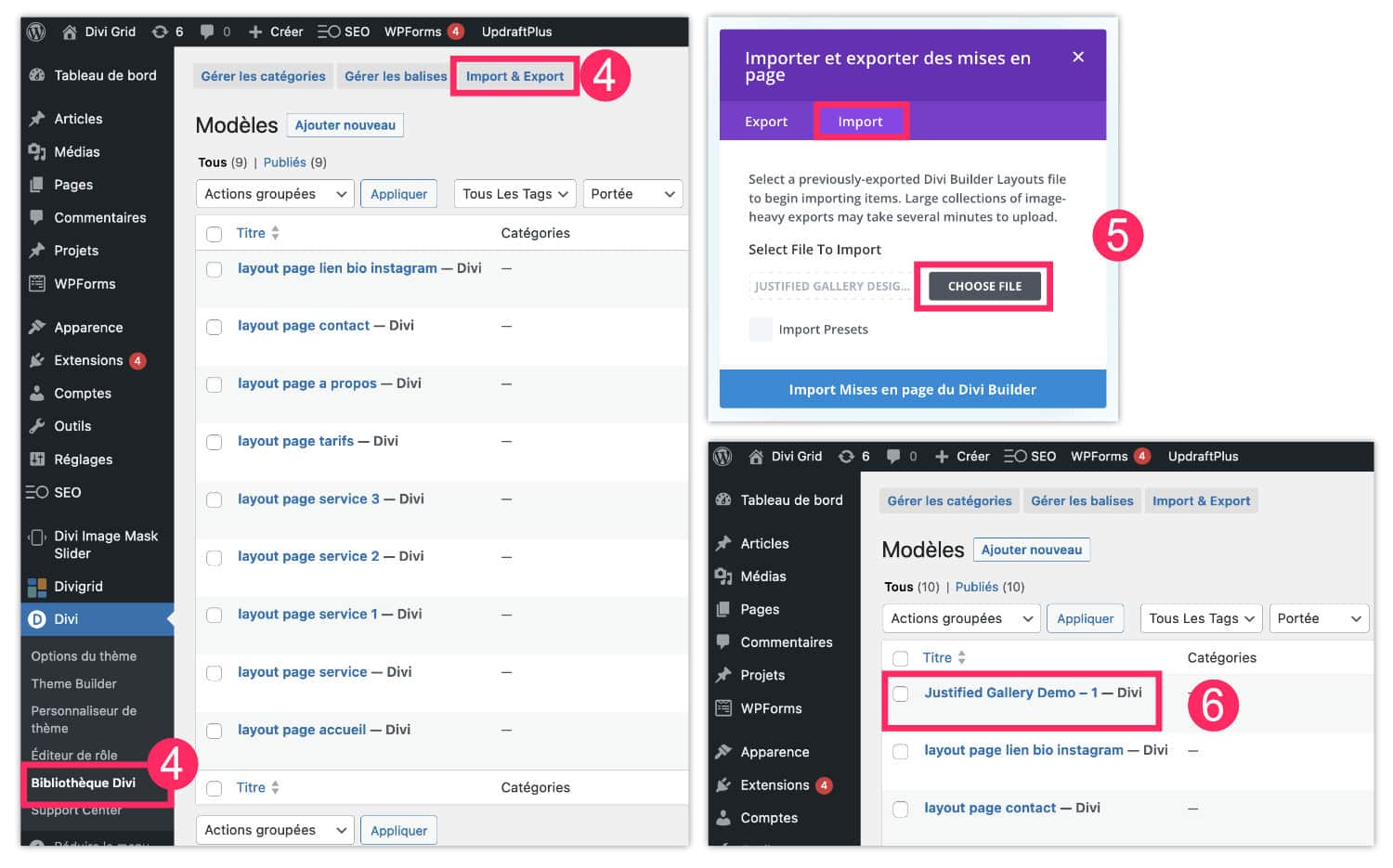This screenshot has height=868, width=1393.
Task: Open UpdraftPlus in bottom-right admin bar
Action: (x=1203, y=456)
